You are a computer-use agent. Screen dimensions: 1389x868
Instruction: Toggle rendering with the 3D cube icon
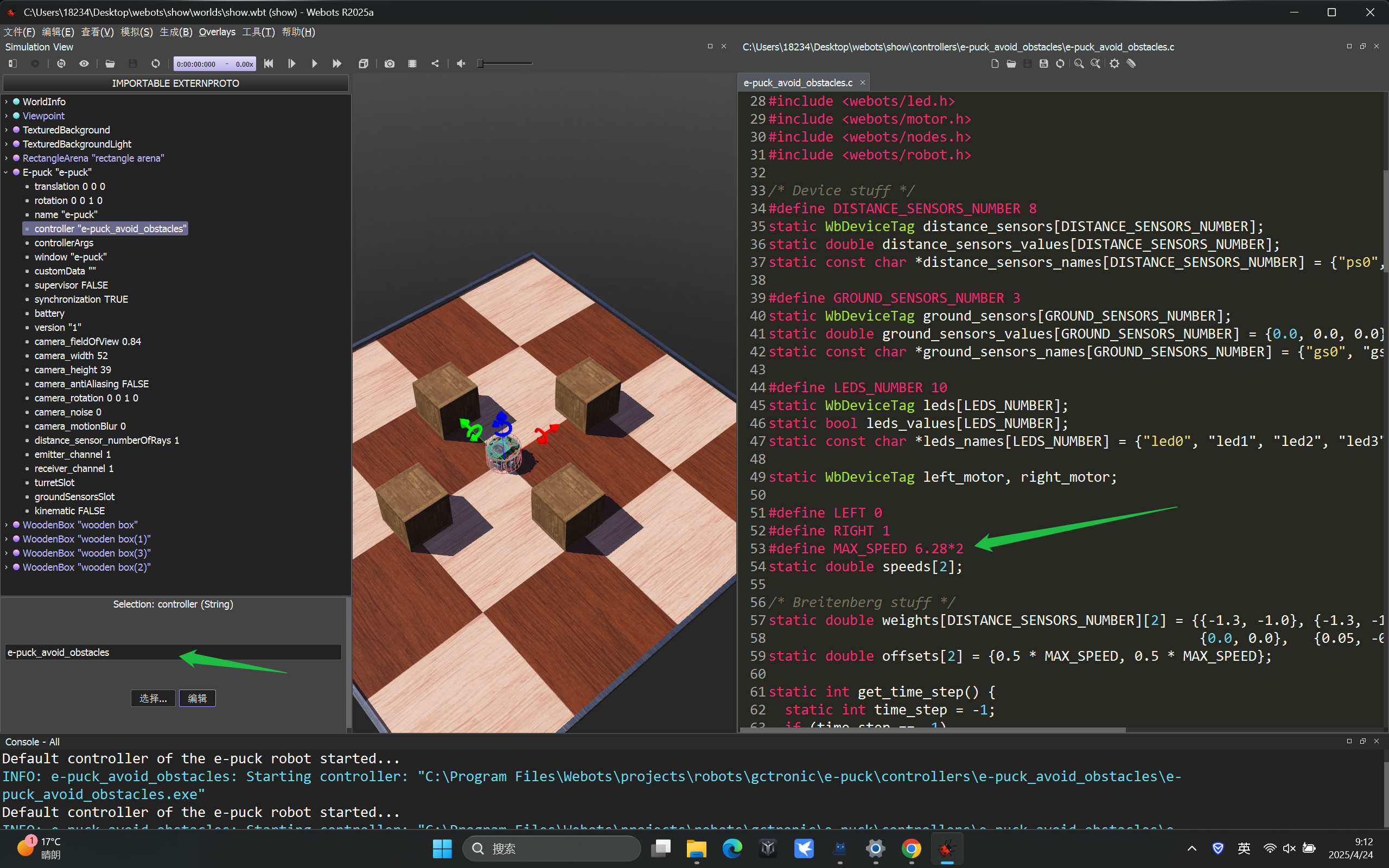pyautogui.click(x=364, y=63)
